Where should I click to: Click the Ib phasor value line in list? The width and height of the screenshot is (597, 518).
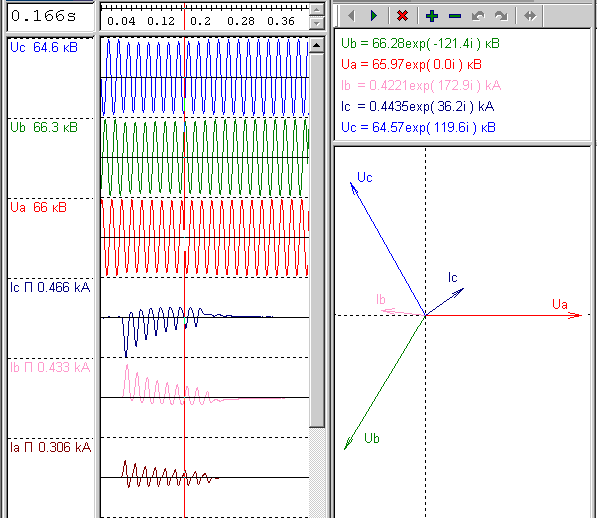tap(421, 85)
